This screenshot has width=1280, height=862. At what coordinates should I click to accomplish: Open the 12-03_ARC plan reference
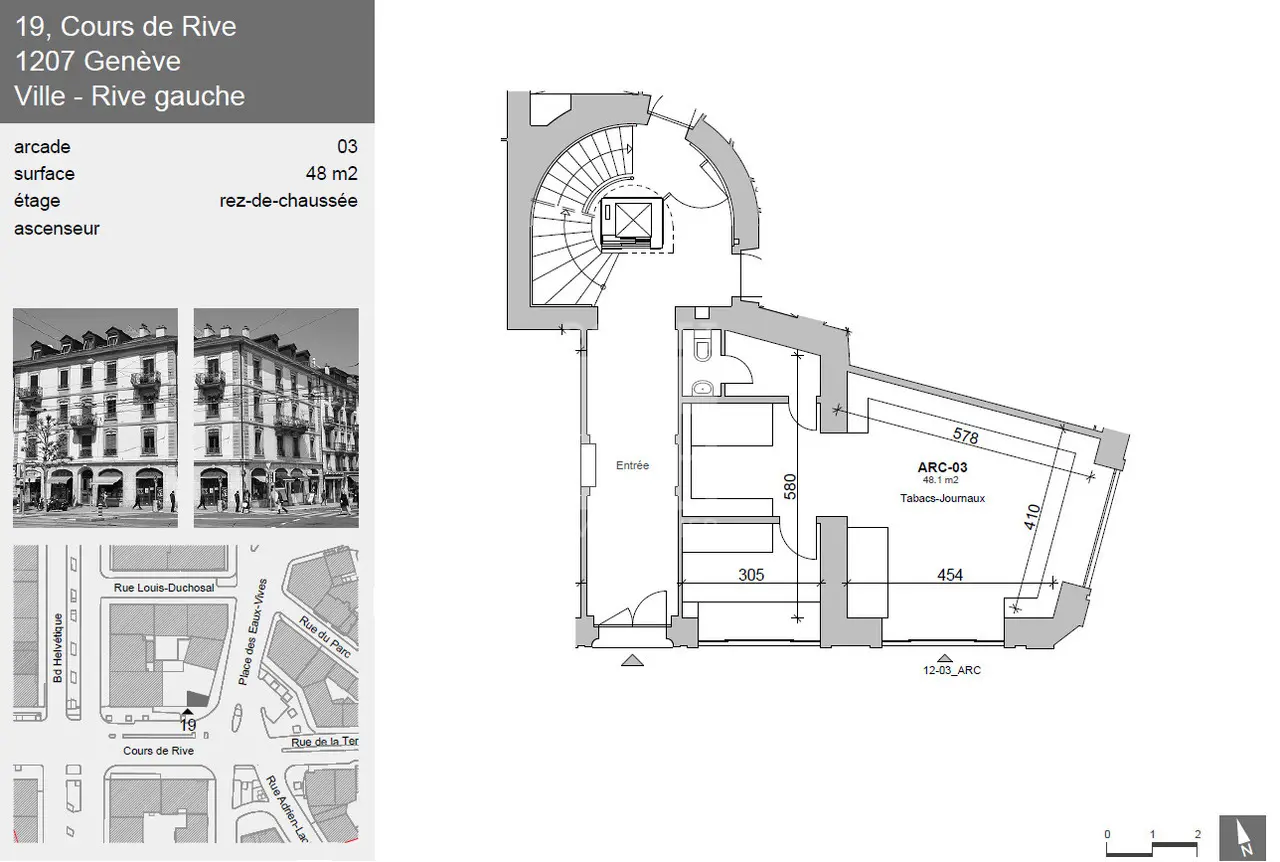[951, 670]
